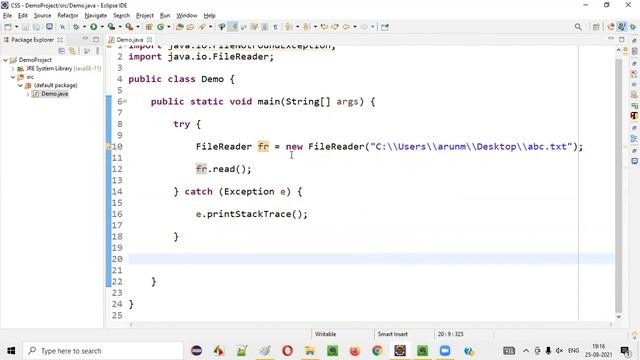
Task: Click the Open Type toolbar icon
Action: click(x=179, y=27)
